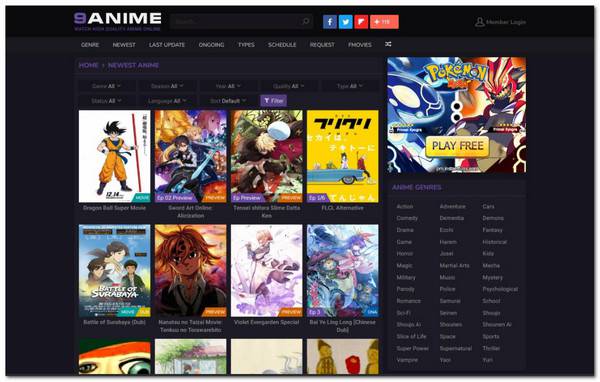Select the Harem genre

pyautogui.click(x=448, y=242)
